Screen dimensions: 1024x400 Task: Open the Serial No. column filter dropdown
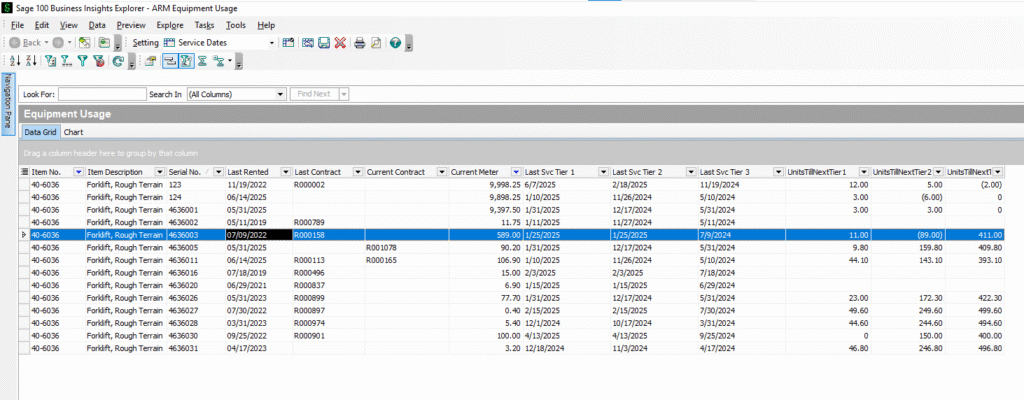pyautogui.click(x=219, y=171)
